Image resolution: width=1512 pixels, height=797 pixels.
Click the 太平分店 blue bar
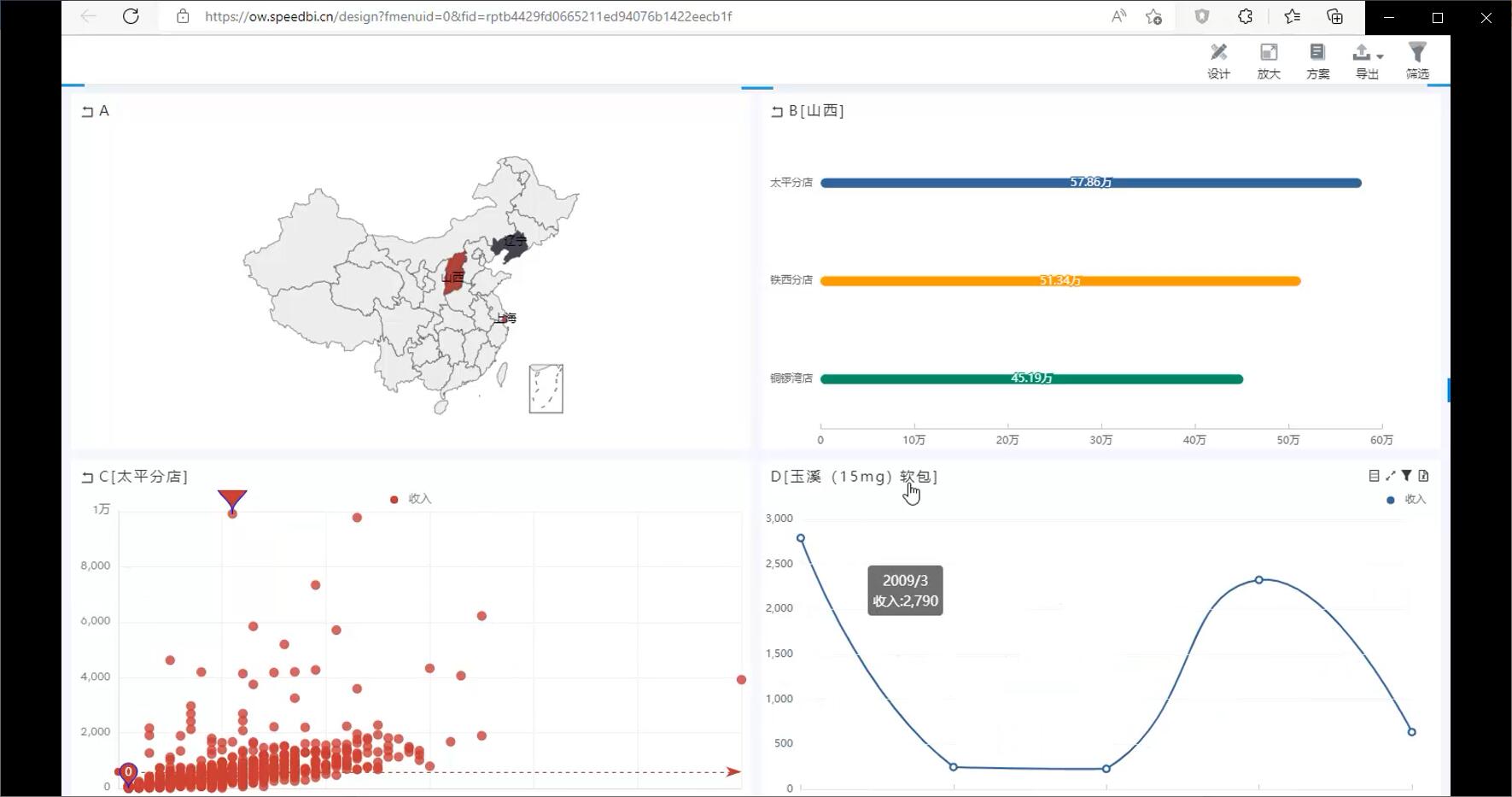(x=1090, y=183)
